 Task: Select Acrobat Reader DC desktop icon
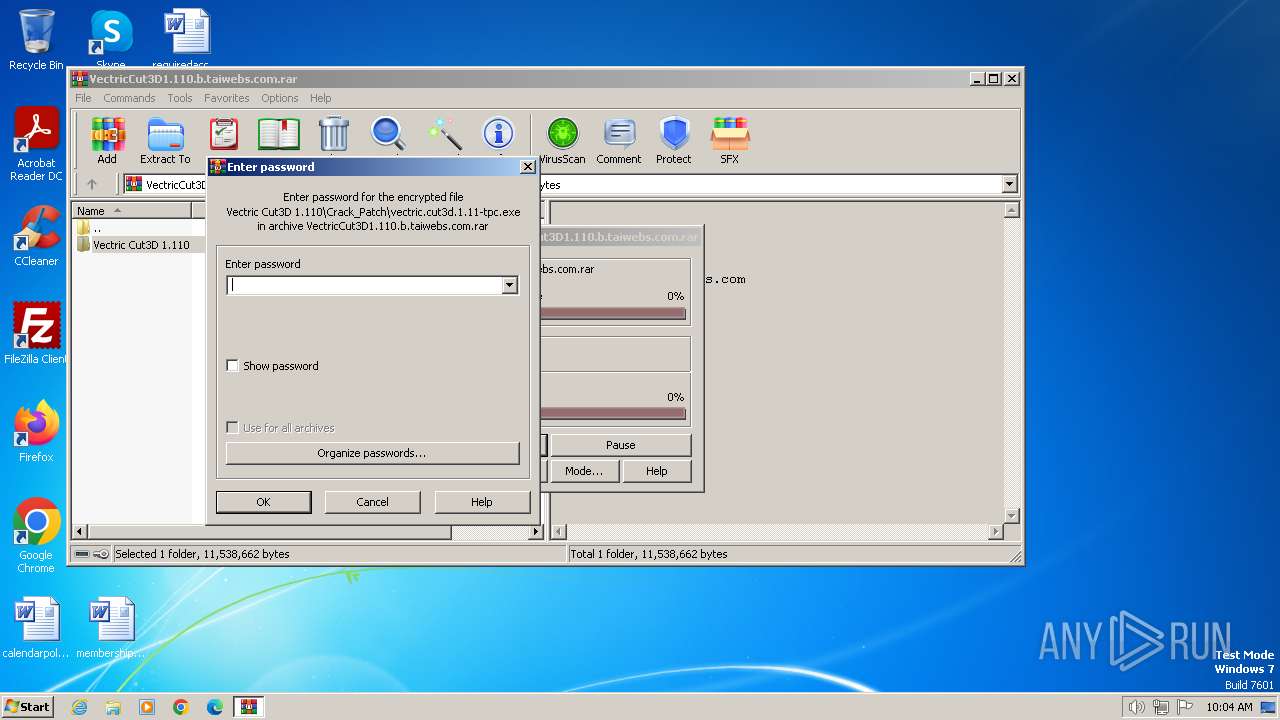point(36,145)
